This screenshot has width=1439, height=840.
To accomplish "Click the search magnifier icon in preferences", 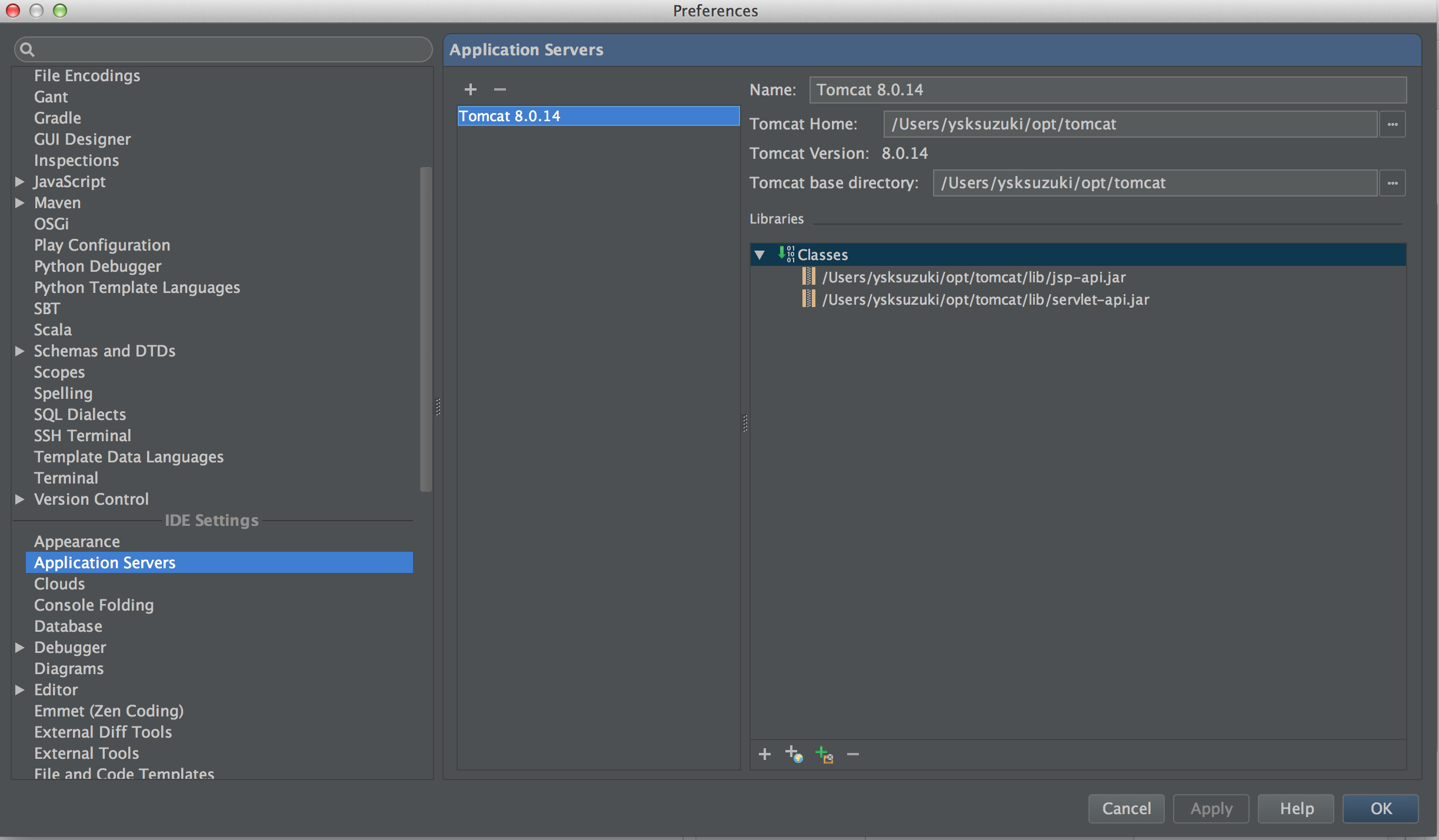I will (27, 49).
